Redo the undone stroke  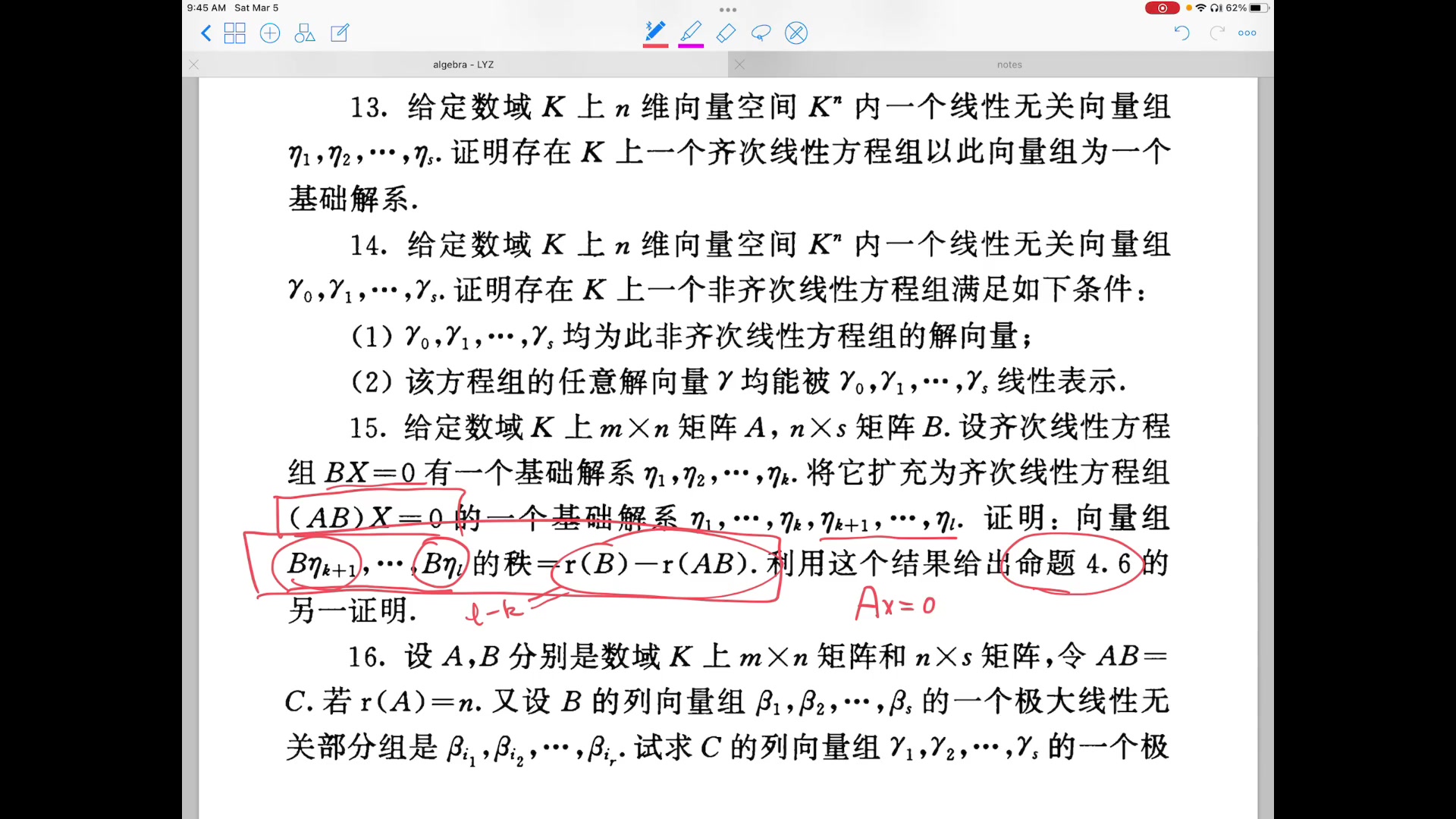pos(1217,33)
